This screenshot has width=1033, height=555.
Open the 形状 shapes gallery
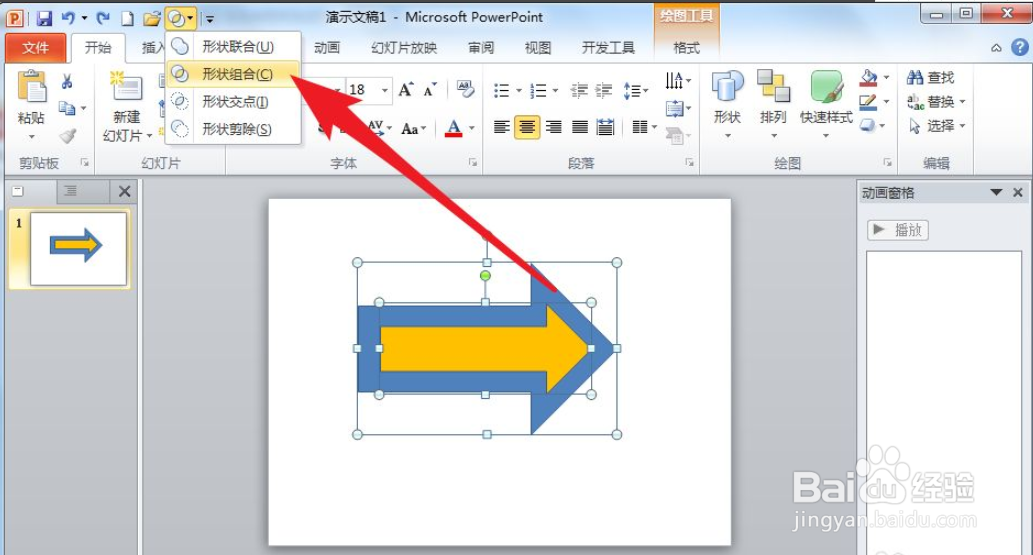click(727, 102)
